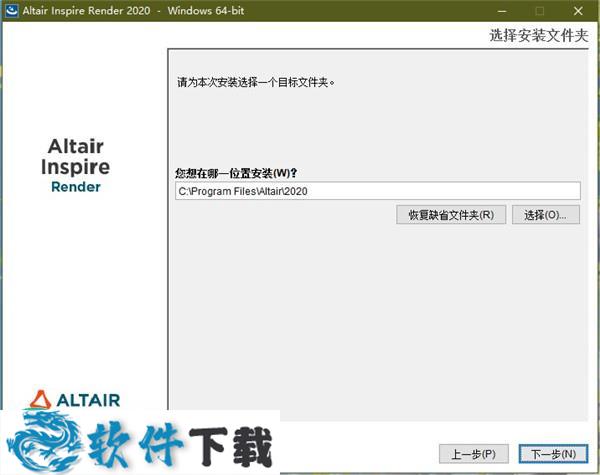This screenshot has height=475, width=600.
Task: Maximize the installer window
Action: 540,11
